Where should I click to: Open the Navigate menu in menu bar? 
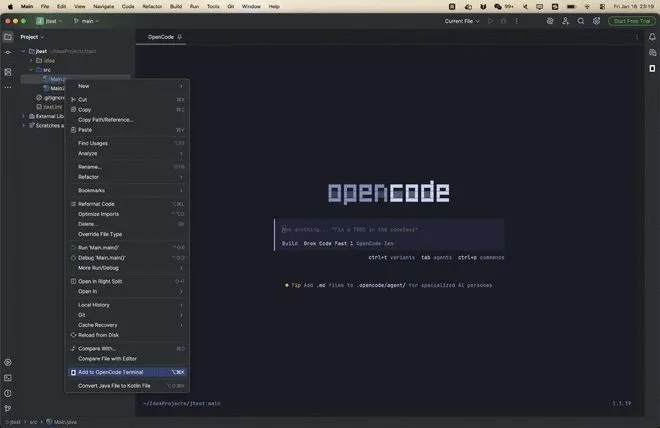(x=104, y=6)
